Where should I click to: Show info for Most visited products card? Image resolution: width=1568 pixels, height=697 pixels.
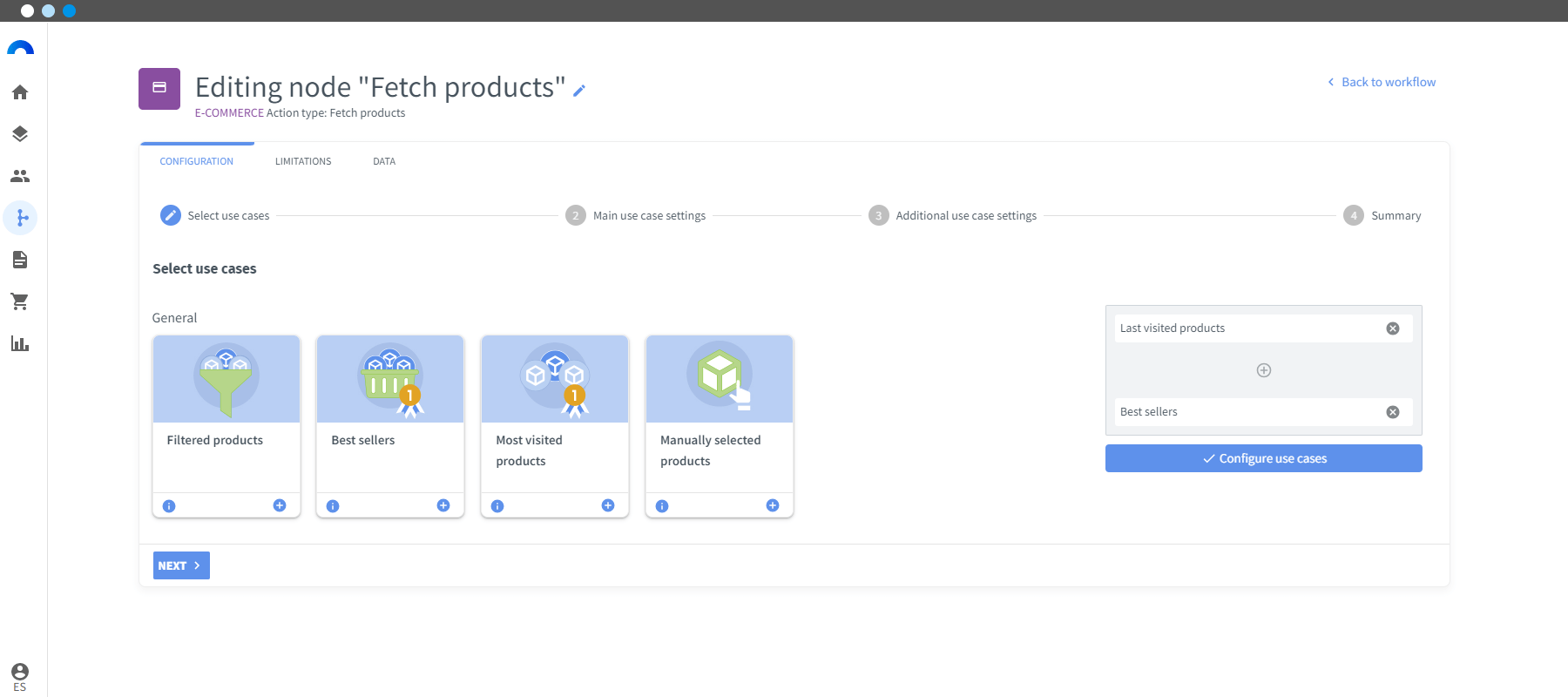pos(497,506)
